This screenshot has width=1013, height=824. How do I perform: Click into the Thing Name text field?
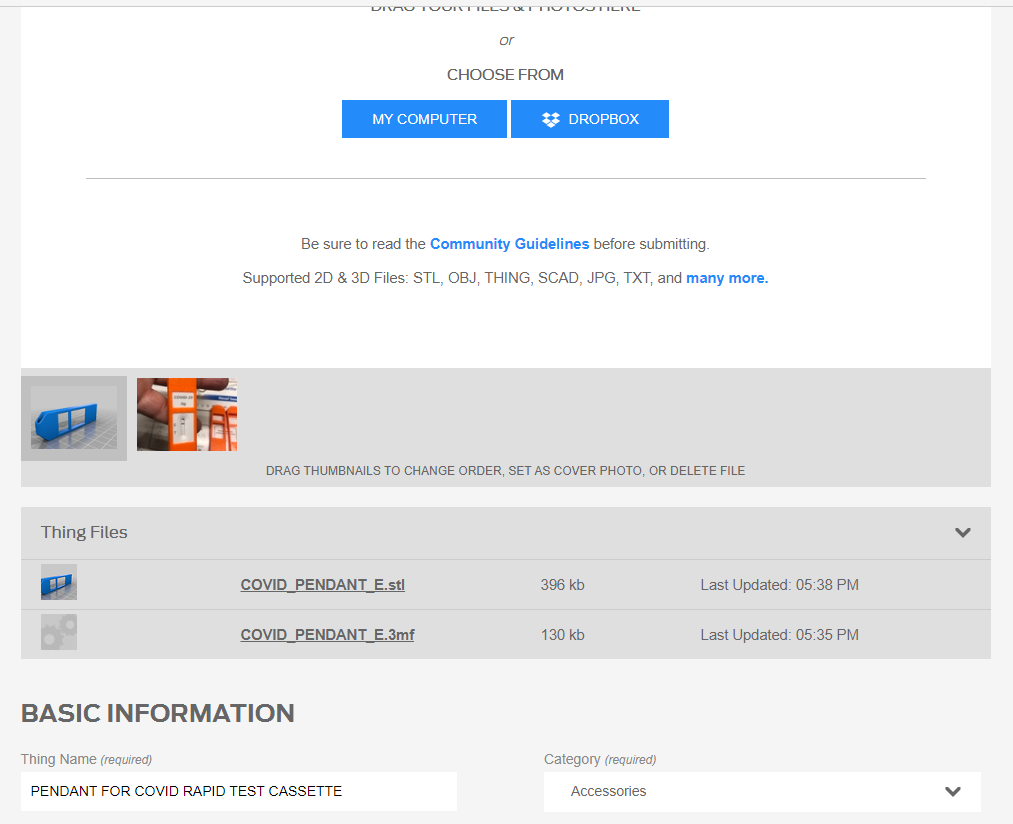(238, 791)
